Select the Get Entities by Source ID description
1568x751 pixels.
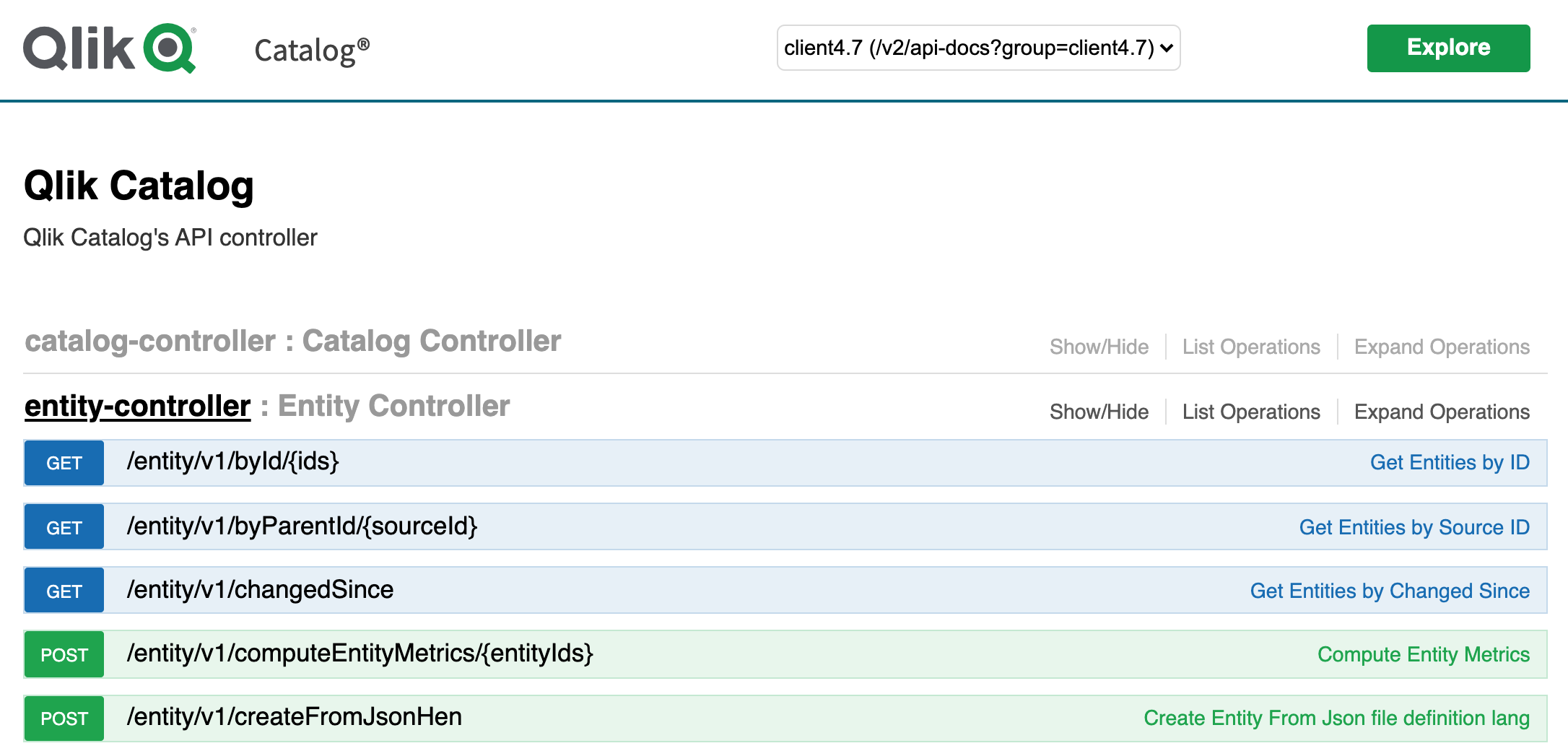click(x=1414, y=528)
